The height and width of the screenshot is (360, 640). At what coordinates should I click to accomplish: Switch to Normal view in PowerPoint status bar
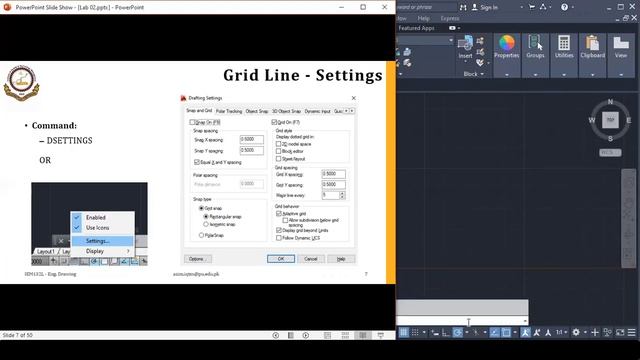327,335
